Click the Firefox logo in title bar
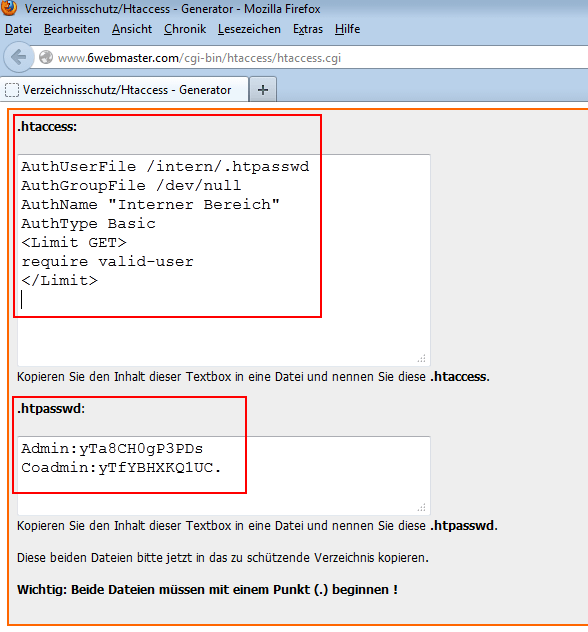This screenshot has width=588, height=632. [8, 8]
